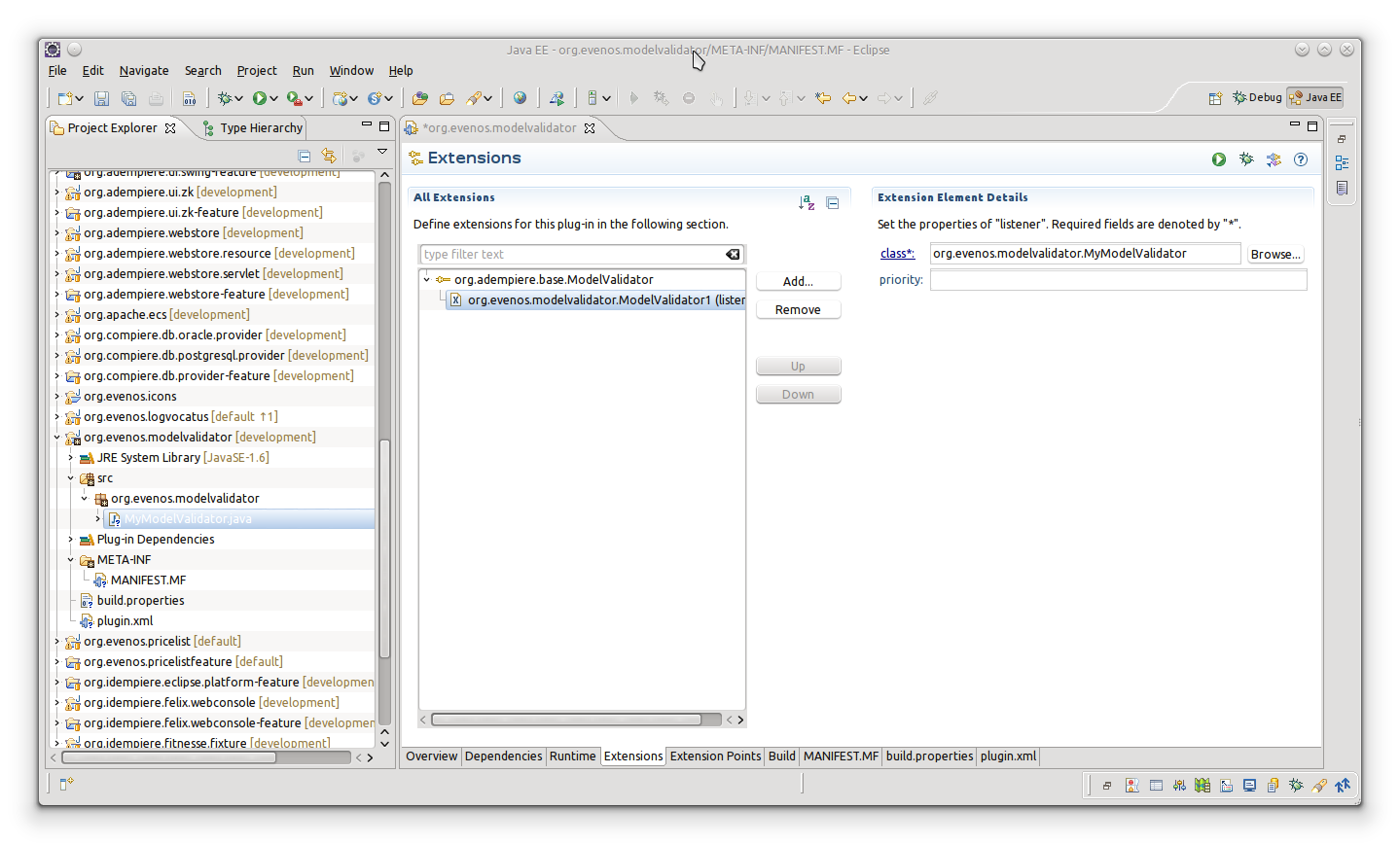This screenshot has width=1400, height=844.
Task: Click the priority input field
Action: point(1118,280)
